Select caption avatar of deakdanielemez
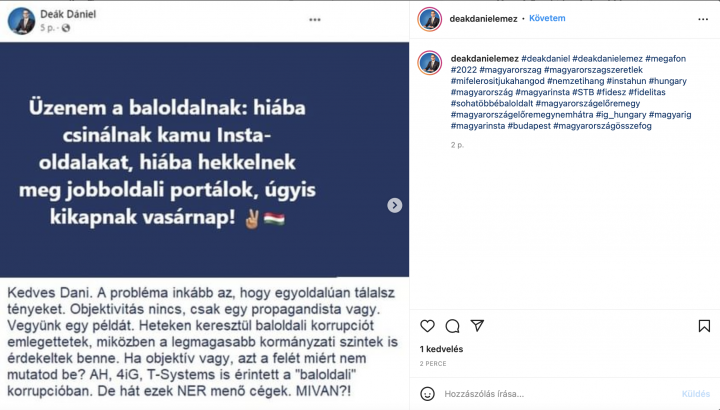The height and width of the screenshot is (410, 720). 429,62
